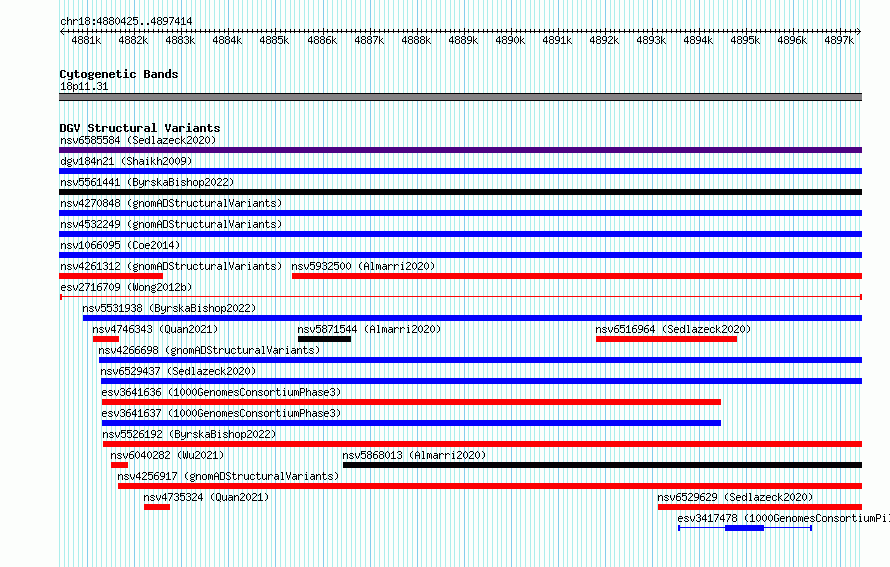The height and width of the screenshot is (567, 890).
Task: Select nsv5526192 (ByrskaBishop2022) label
Action: pos(189,434)
